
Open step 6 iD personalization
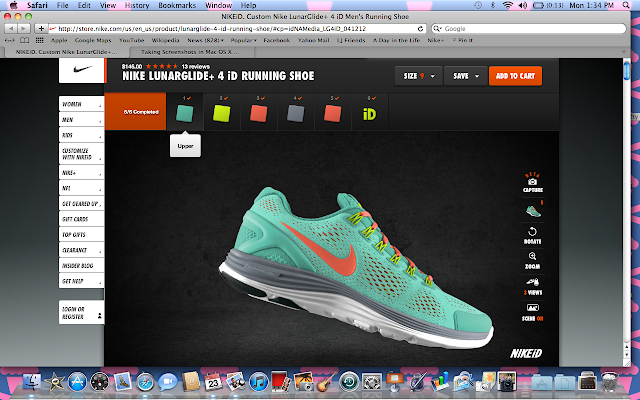369,114
